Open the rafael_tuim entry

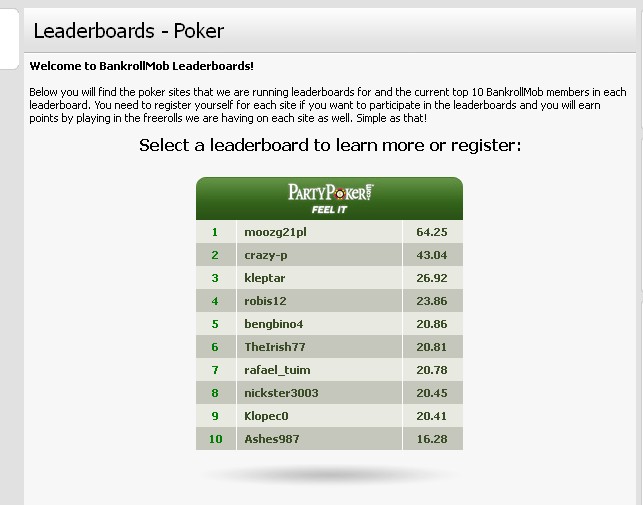(277, 370)
